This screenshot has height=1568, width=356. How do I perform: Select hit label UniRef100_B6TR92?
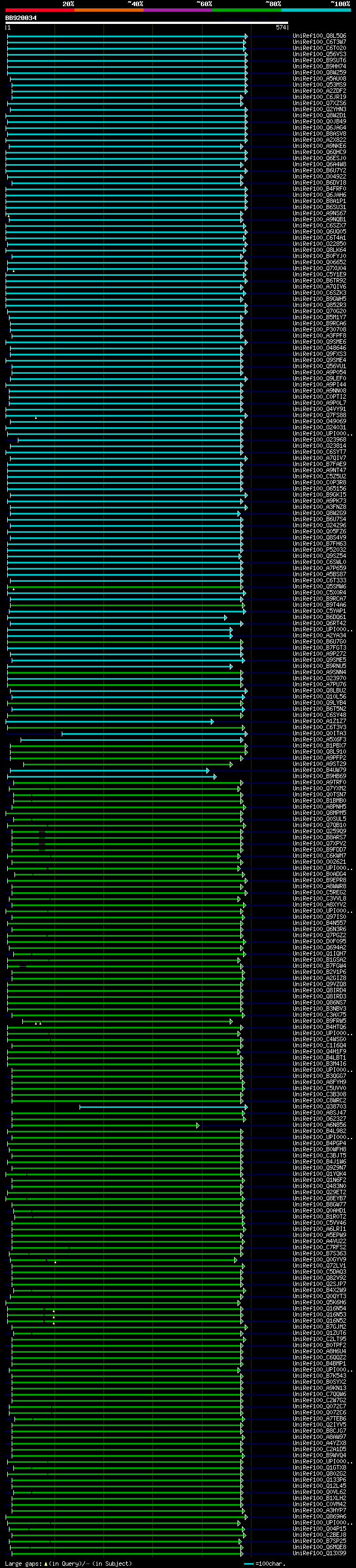tap(319, 280)
